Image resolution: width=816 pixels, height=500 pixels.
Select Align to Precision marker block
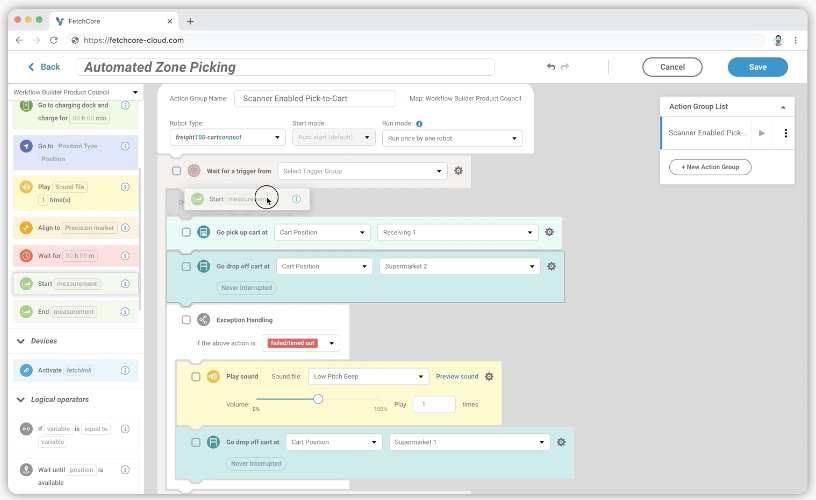coord(70,228)
